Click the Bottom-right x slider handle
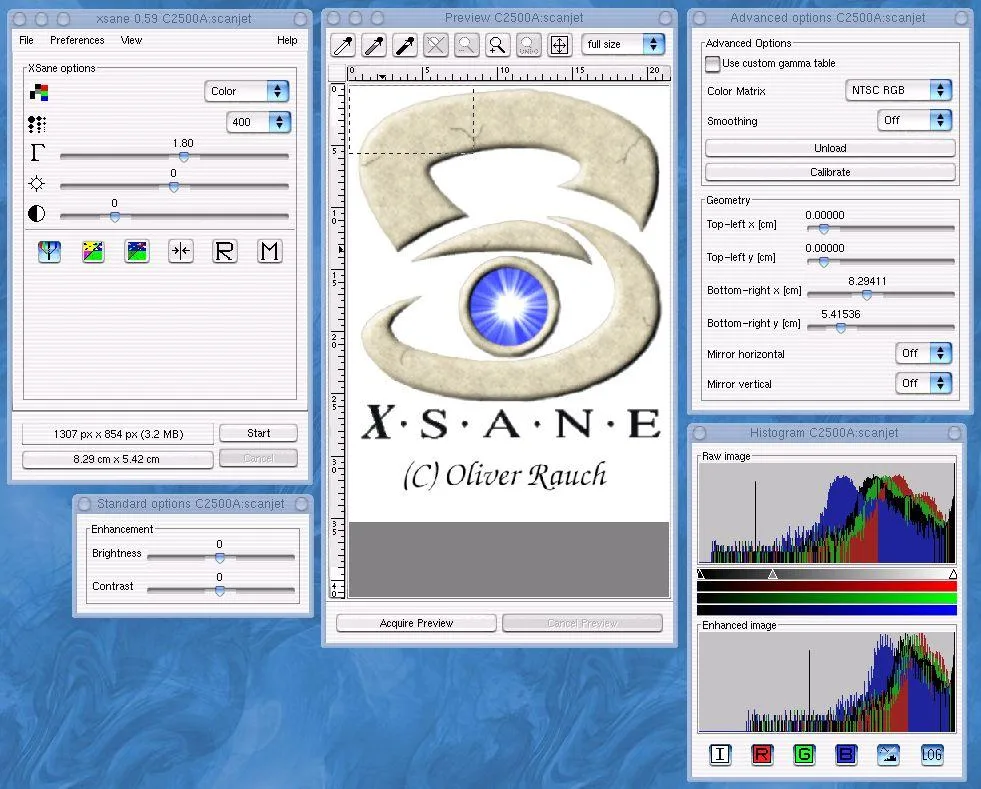Image resolution: width=981 pixels, height=789 pixels. (867, 295)
